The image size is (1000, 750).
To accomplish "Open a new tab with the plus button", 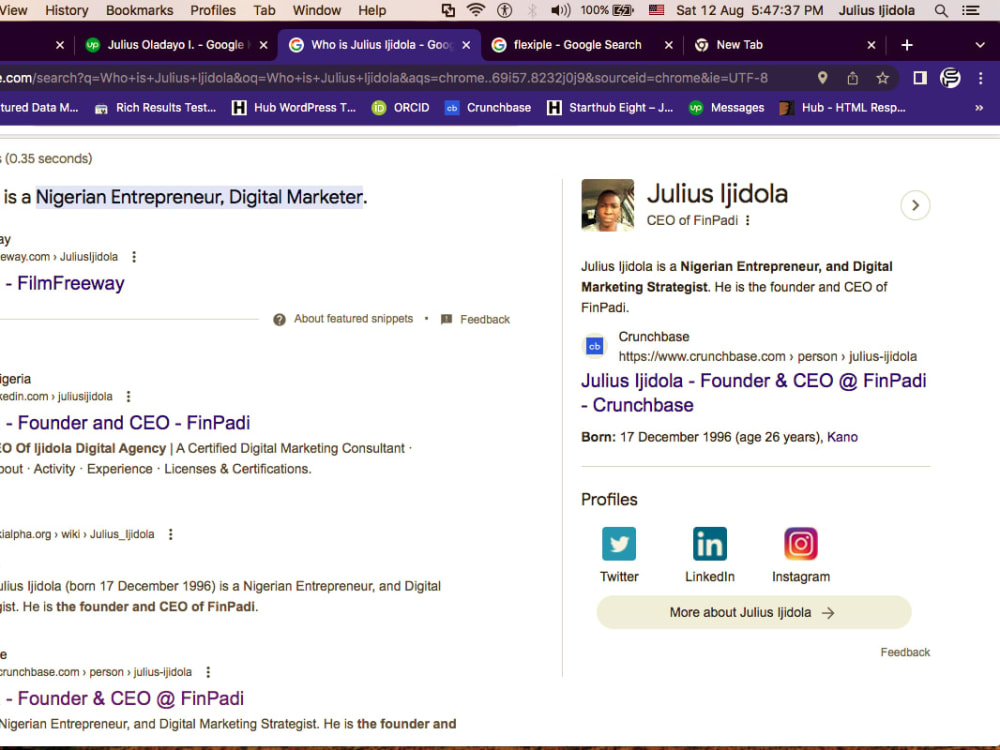I will 907,45.
